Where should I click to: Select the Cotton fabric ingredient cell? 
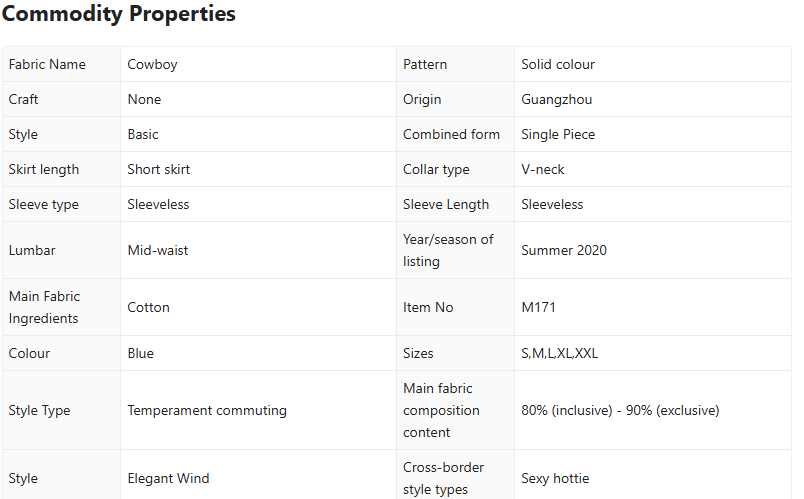point(148,307)
